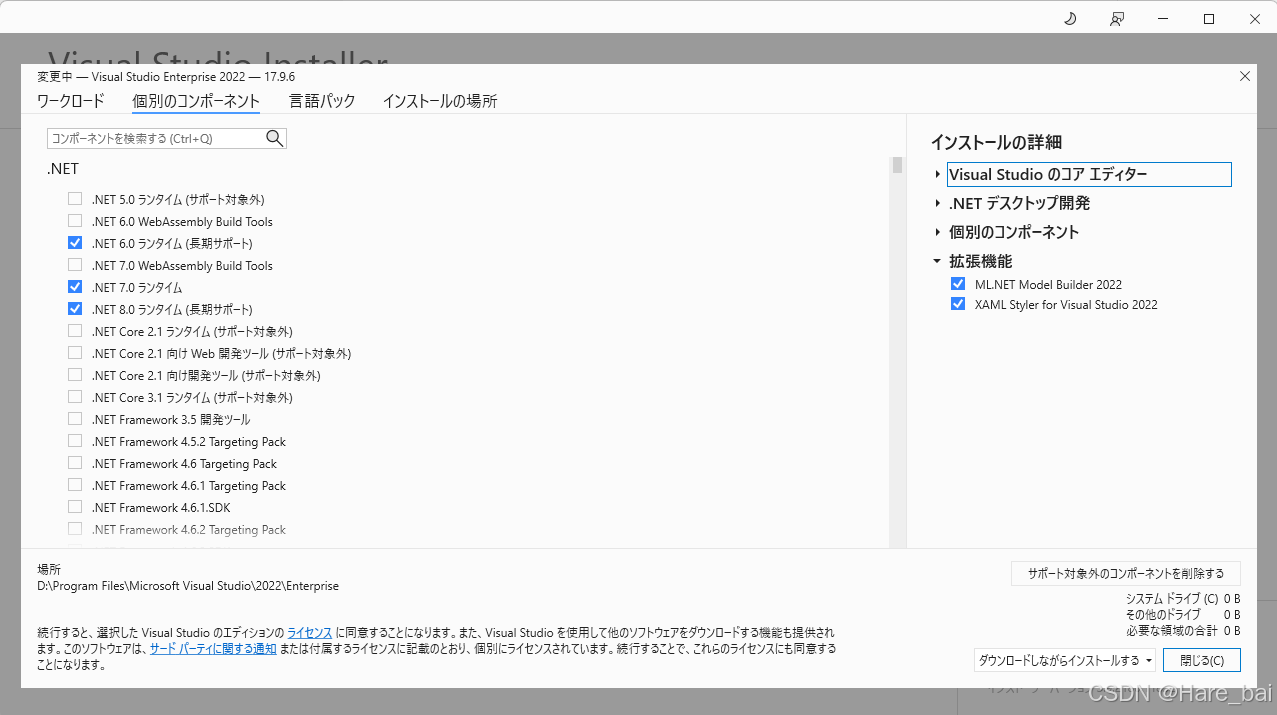
Task: Uncheck .NET 6.0 ランタイム (長期サポート)
Action: click(75, 243)
